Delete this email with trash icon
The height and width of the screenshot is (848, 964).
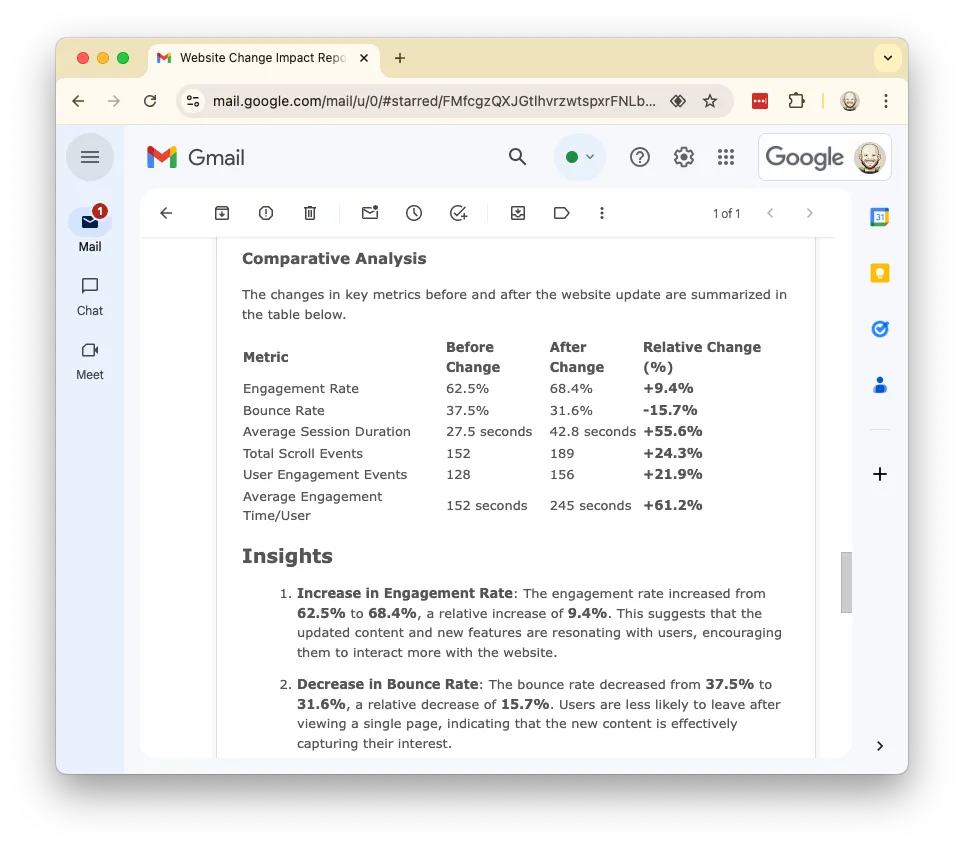point(310,213)
